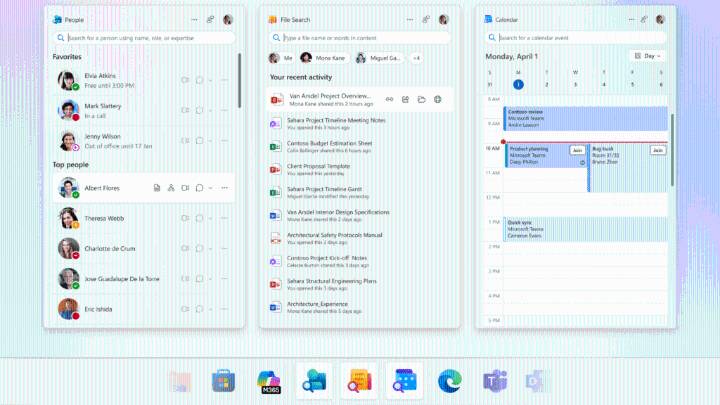Filter files by Miguel Ga... chip

(x=379, y=58)
